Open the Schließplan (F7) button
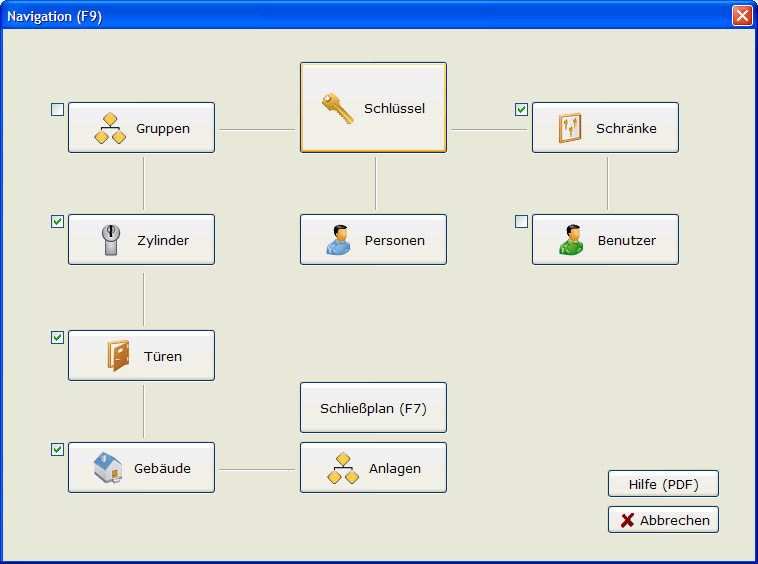The image size is (758, 564). [x=373, y=408]
